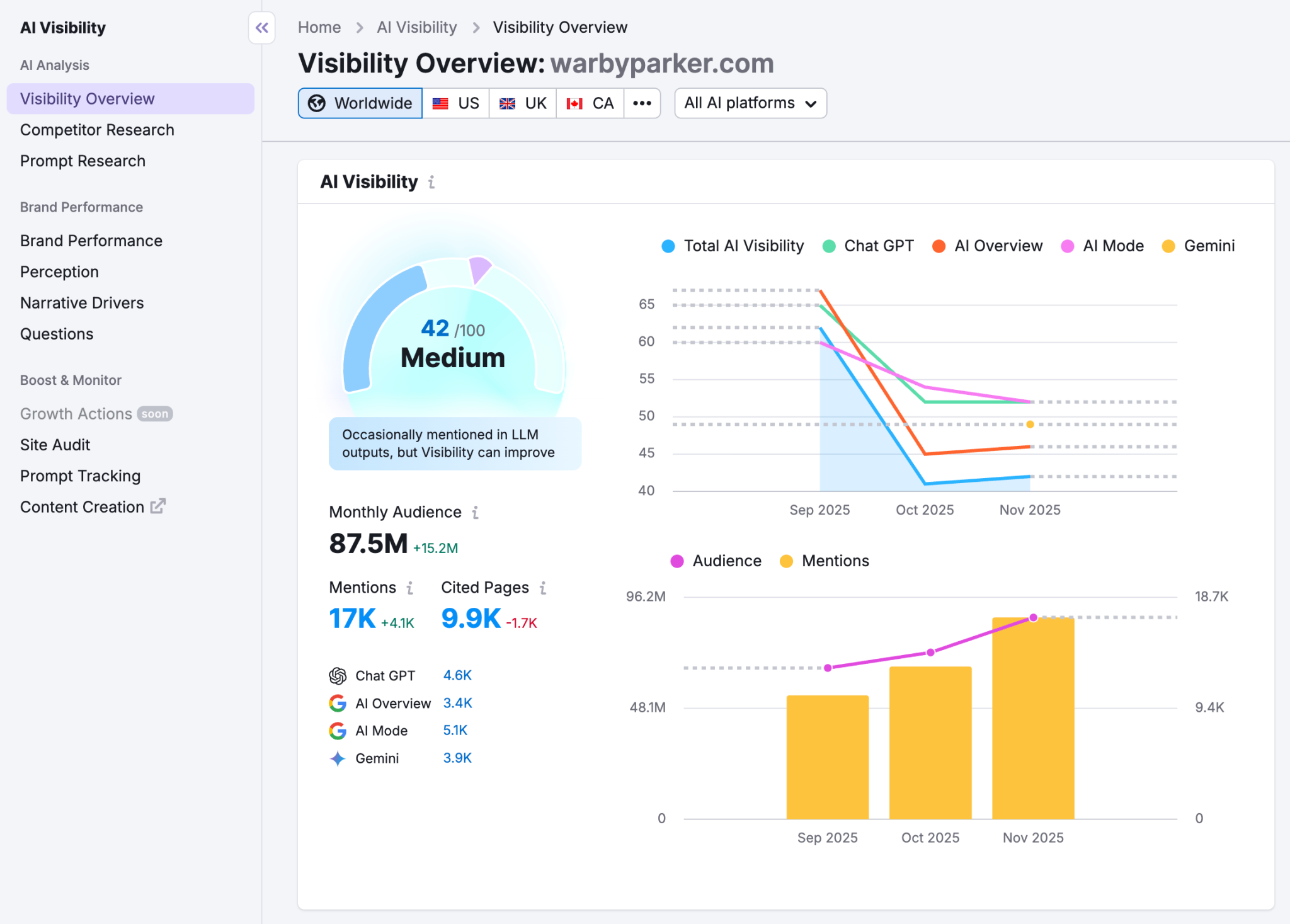
Task: Switch to the US location tab
Action: tap(456, 103)
